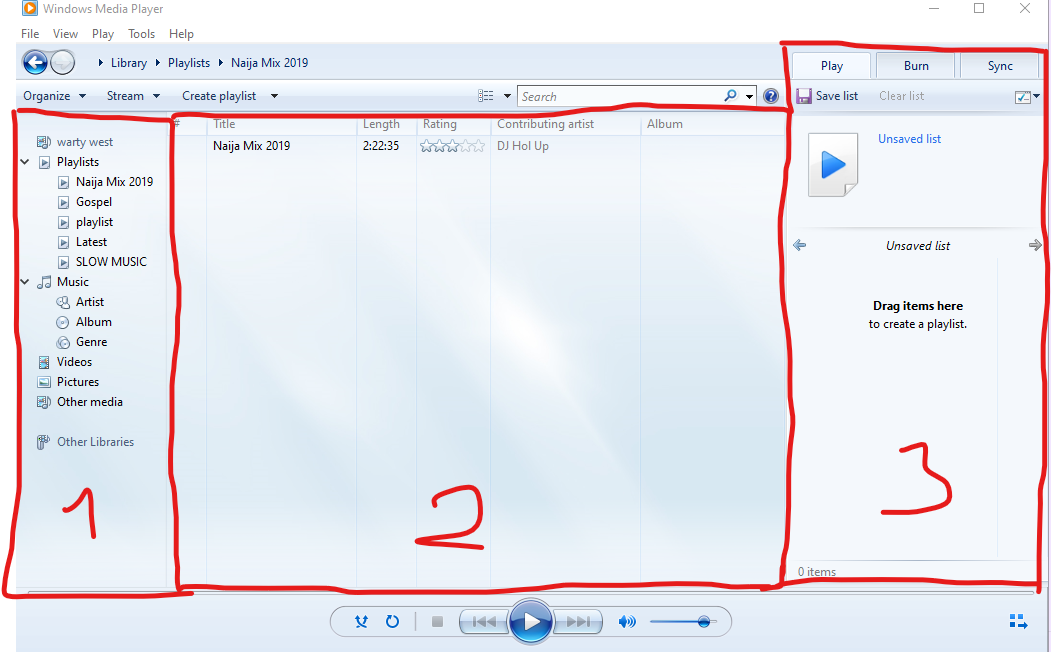Click the Clear list button
The image size is (1051, 652).
902,96
